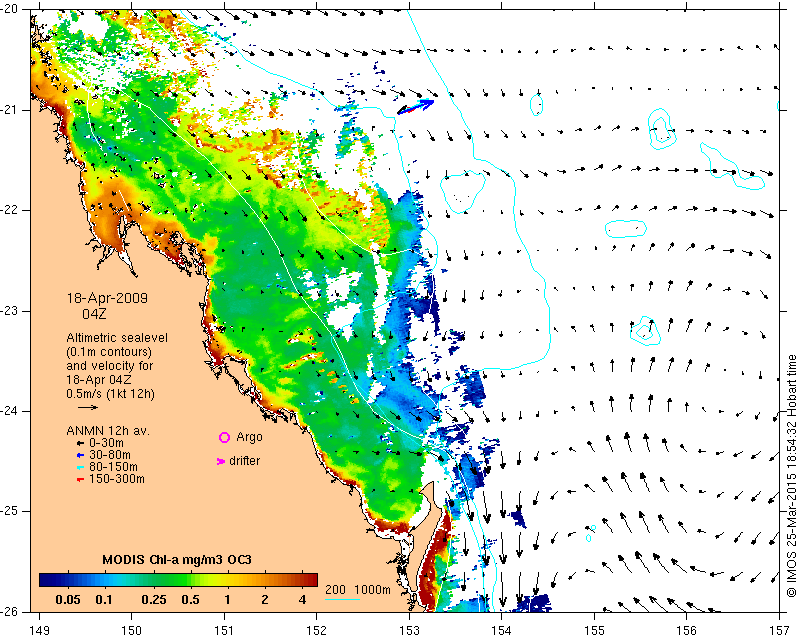800x640 pixels.
Task: Click the '152' longitude axis label
Action: [317, 631]
